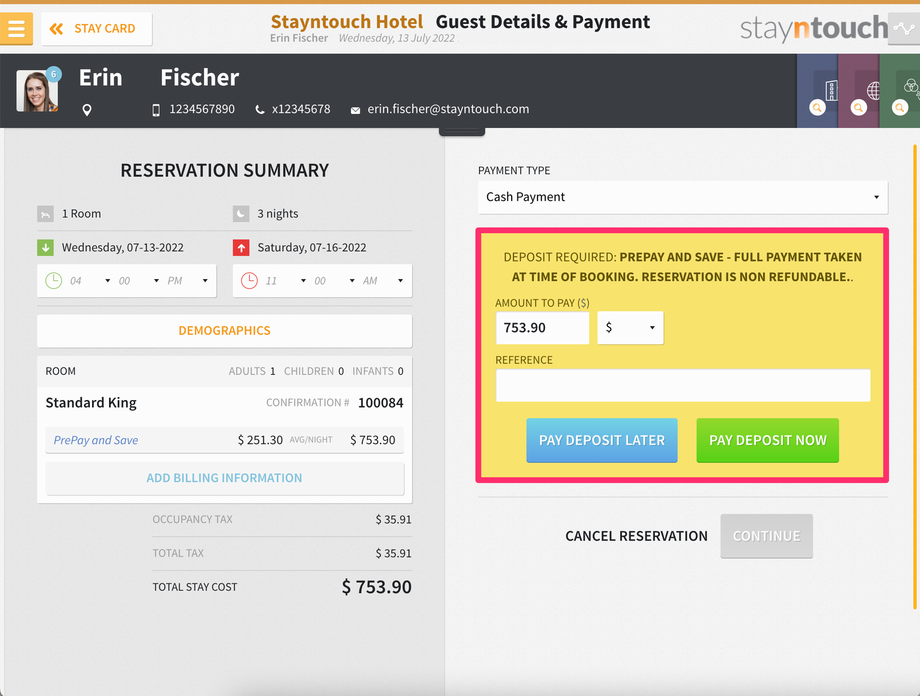Click the Reference input field
This screenshot has height=696, width=920.
(682, 385)
